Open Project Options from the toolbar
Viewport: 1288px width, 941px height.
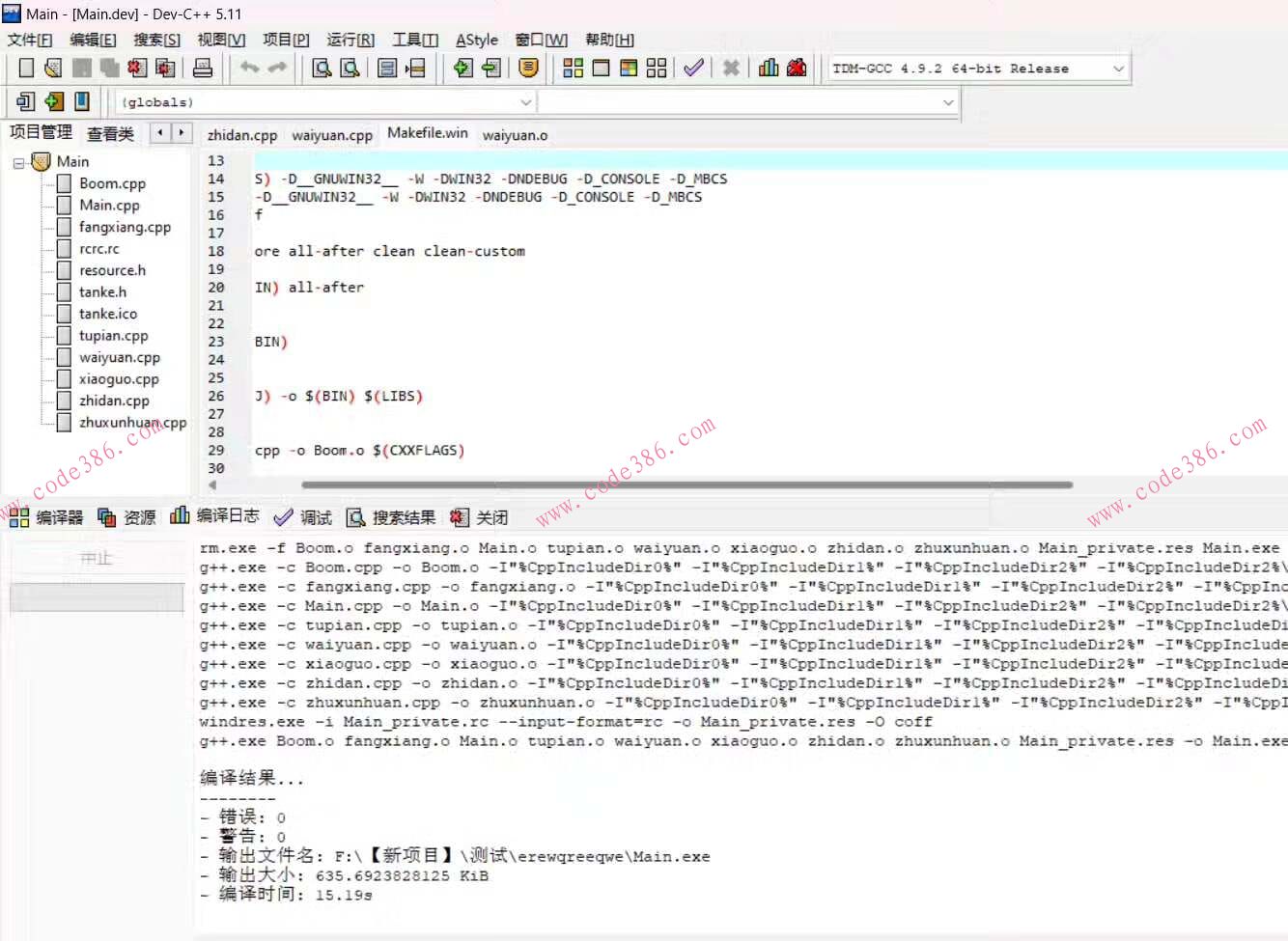(528, 68)
